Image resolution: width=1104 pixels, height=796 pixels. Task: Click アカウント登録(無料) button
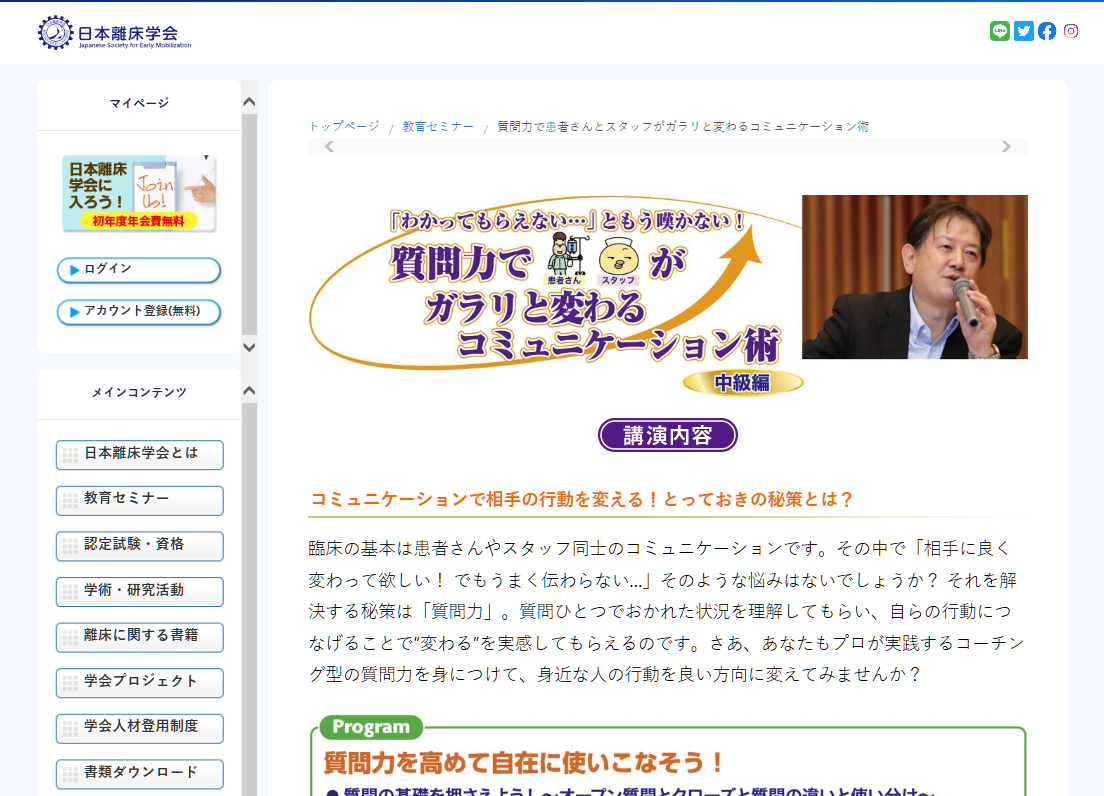click(x=139, y=312)
